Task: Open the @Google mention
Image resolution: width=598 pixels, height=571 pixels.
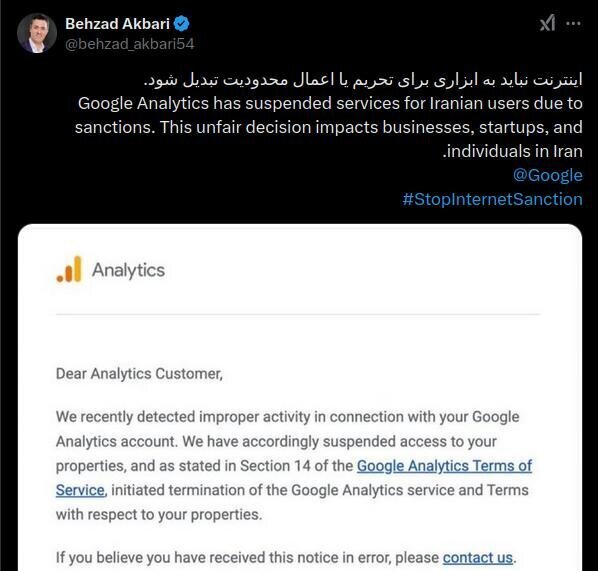Action: pos(548,175)
